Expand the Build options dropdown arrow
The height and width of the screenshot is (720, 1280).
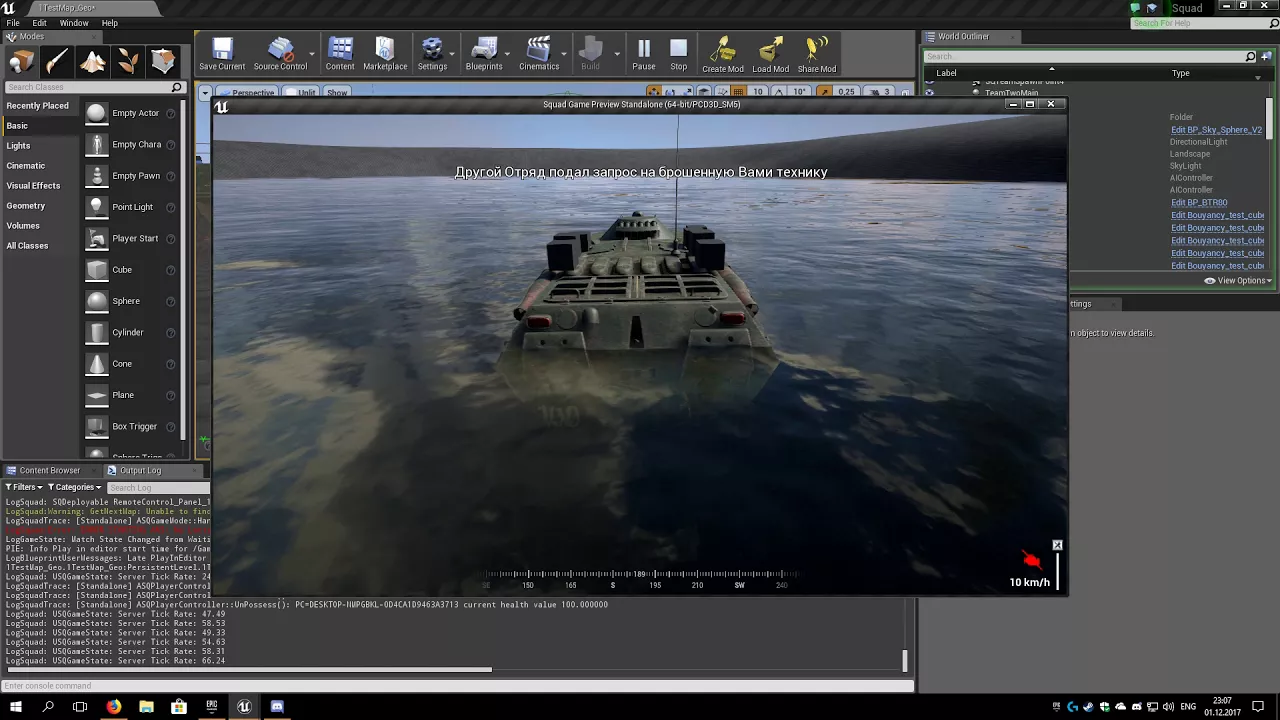pos(616,54)
